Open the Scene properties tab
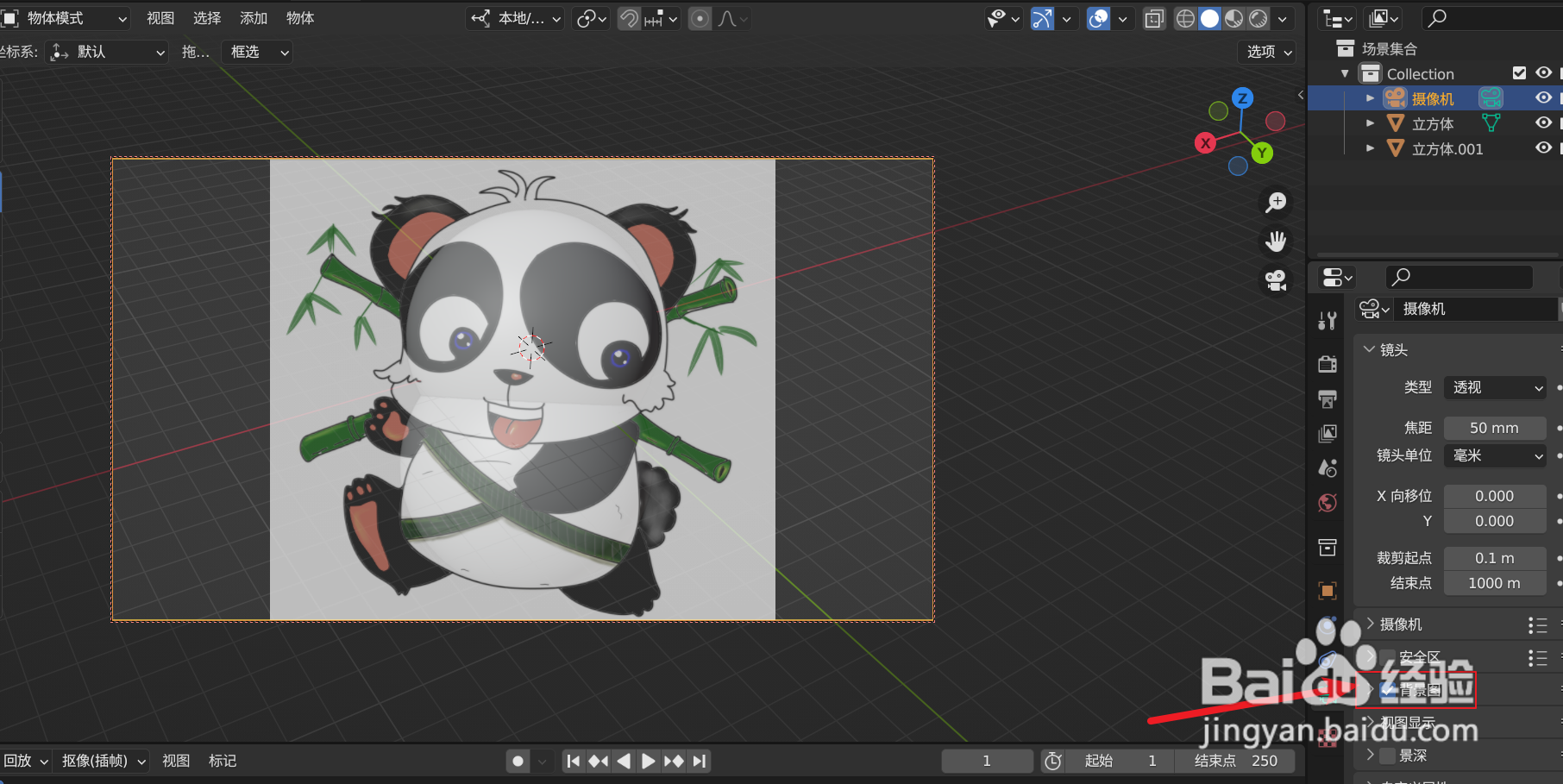The height and width of the screenshot is (784, 1563). point(1328,467)
